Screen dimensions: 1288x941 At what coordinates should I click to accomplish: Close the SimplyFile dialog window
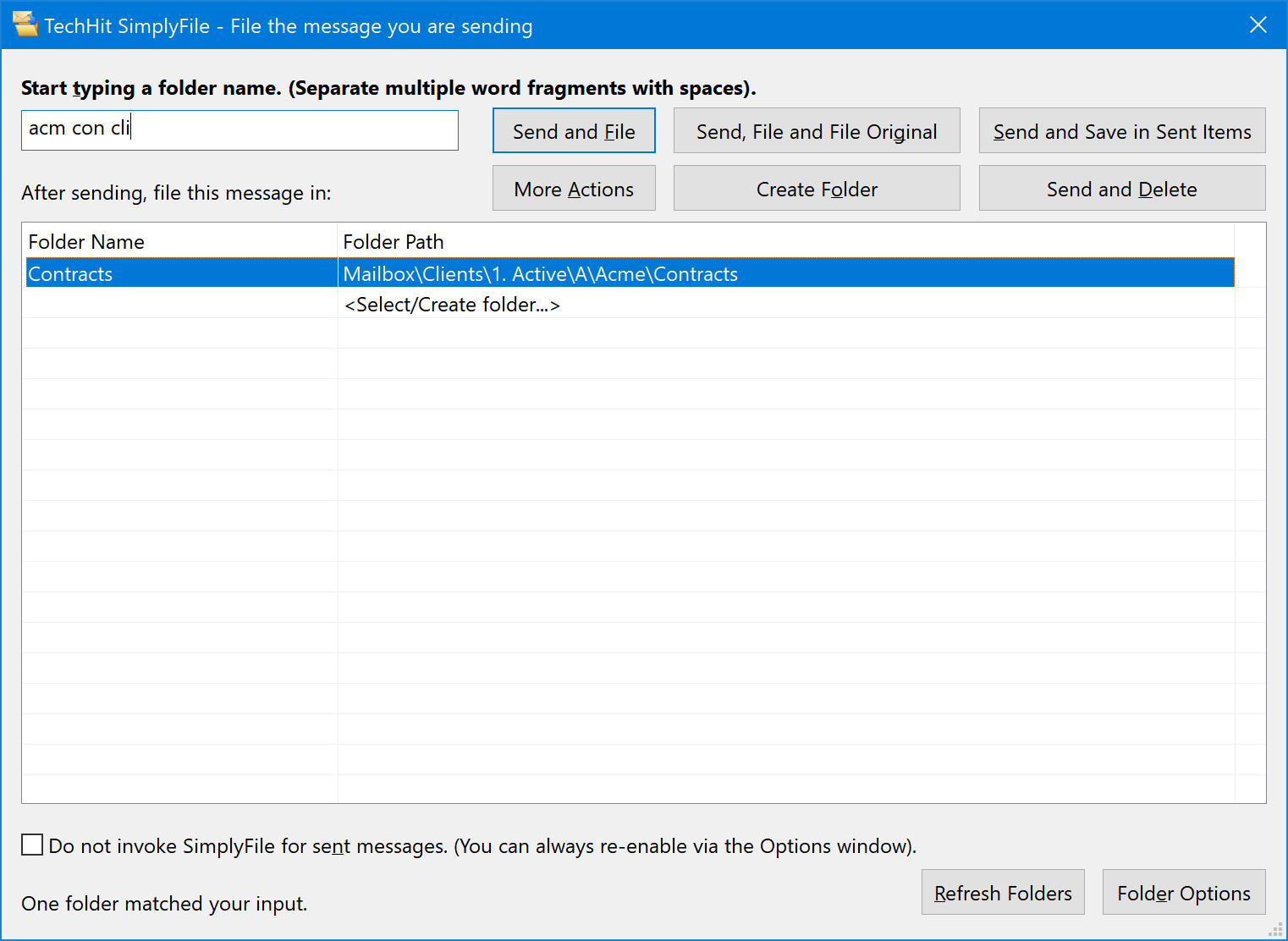pyautogui.click(x=1258, y=25)
